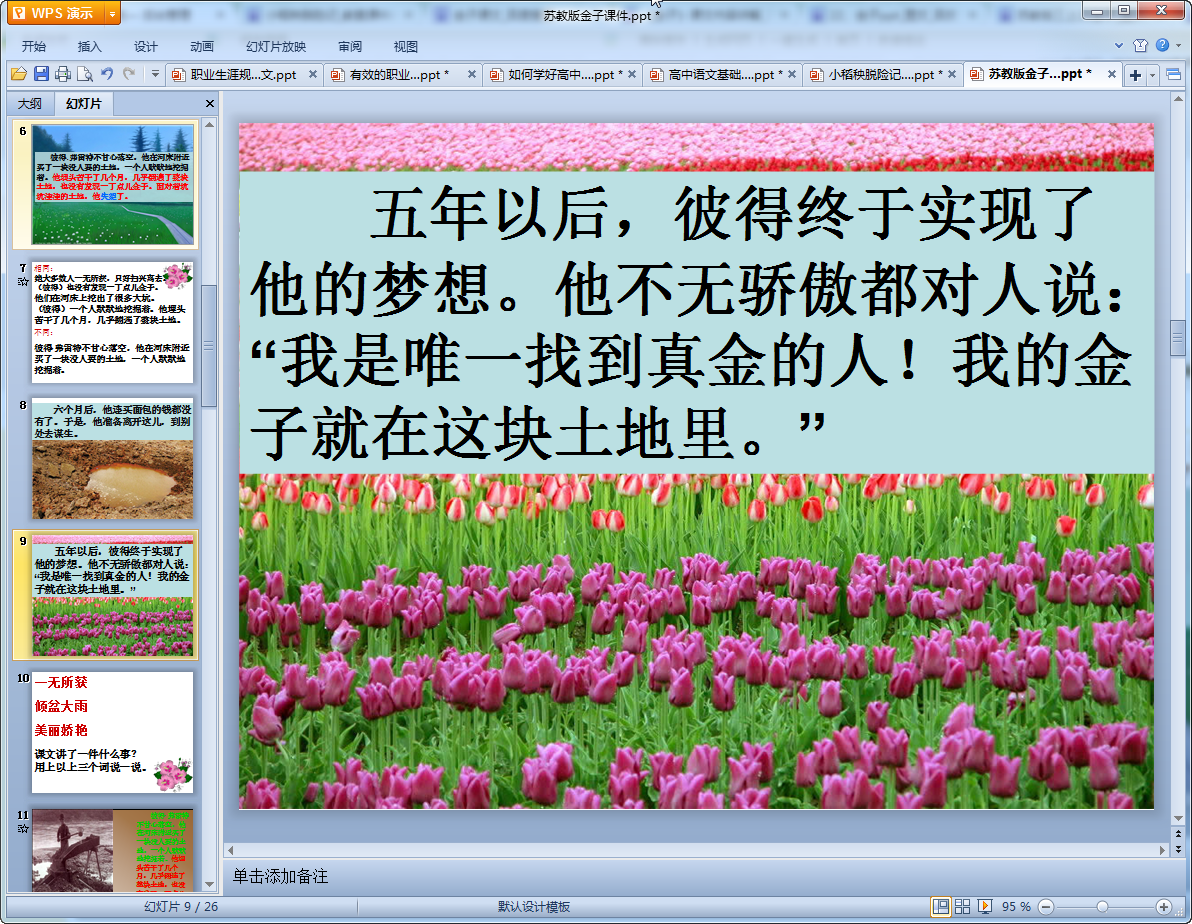This screenshot has width=1192, height=924.
Task: Close the 小稻秧脱险记....ppt document tab
Action: 952,75
